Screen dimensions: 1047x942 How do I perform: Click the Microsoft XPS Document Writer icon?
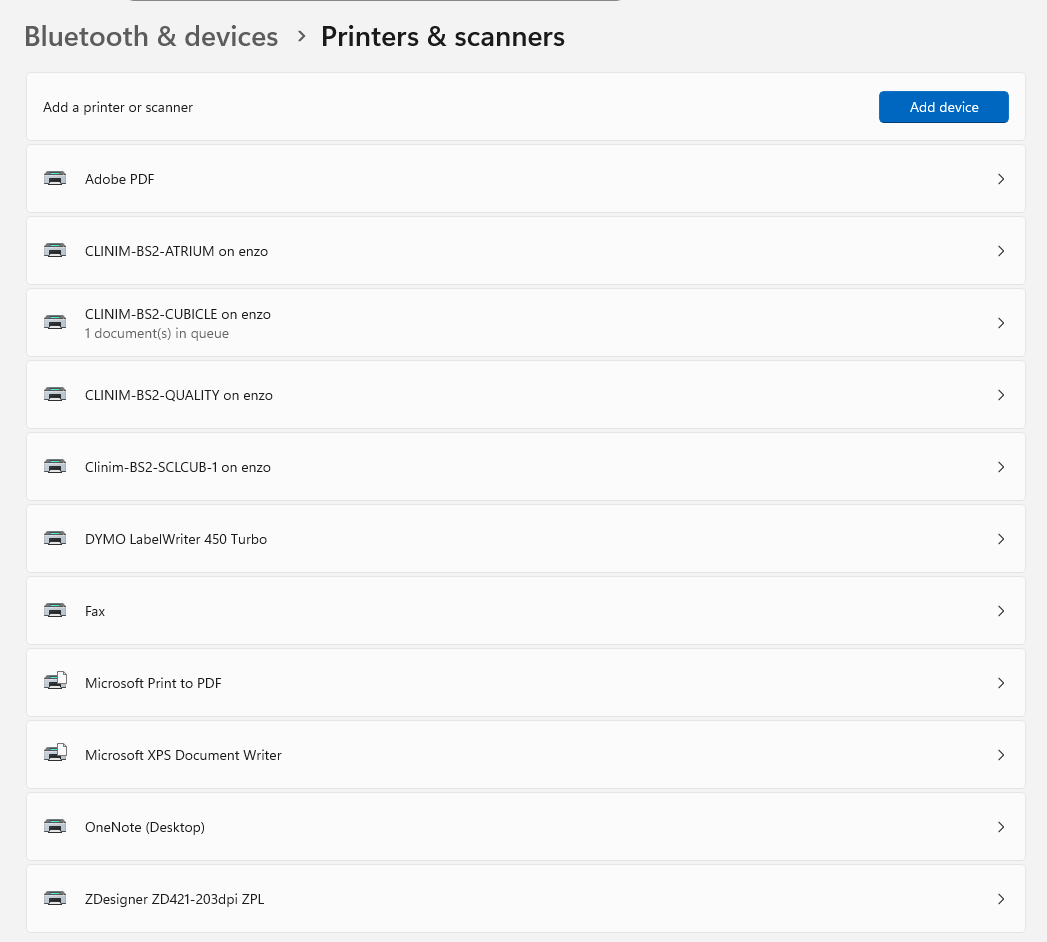click(55, 754)
